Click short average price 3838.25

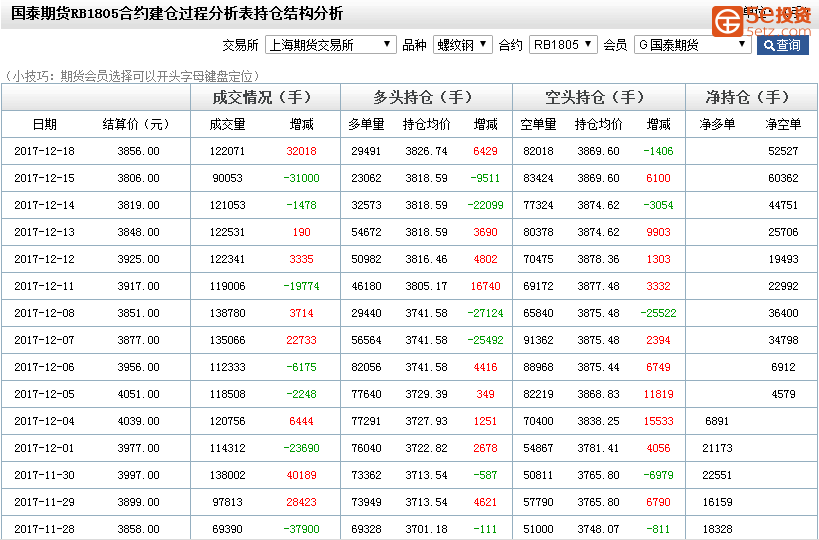pyautogui.click(x=598, y=421)
